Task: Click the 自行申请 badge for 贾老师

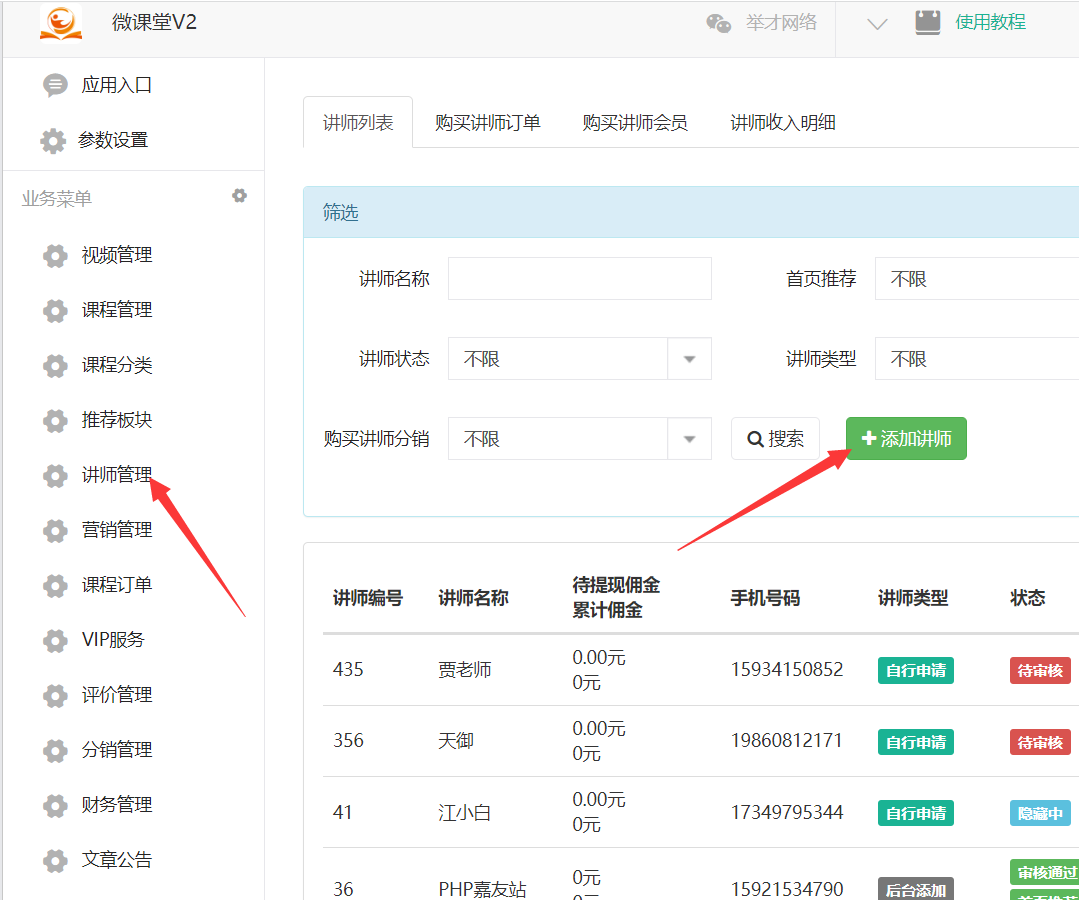Action: click(916, 671)
